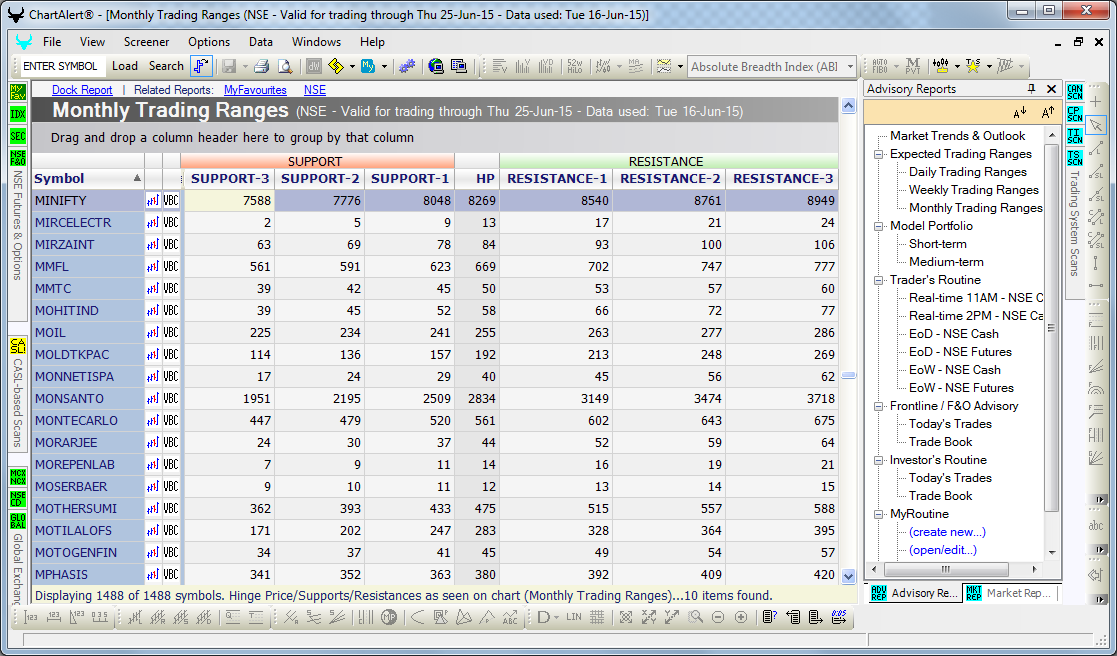Open the Windows menu
1117x656 pixels.
[x=316, y=42]
